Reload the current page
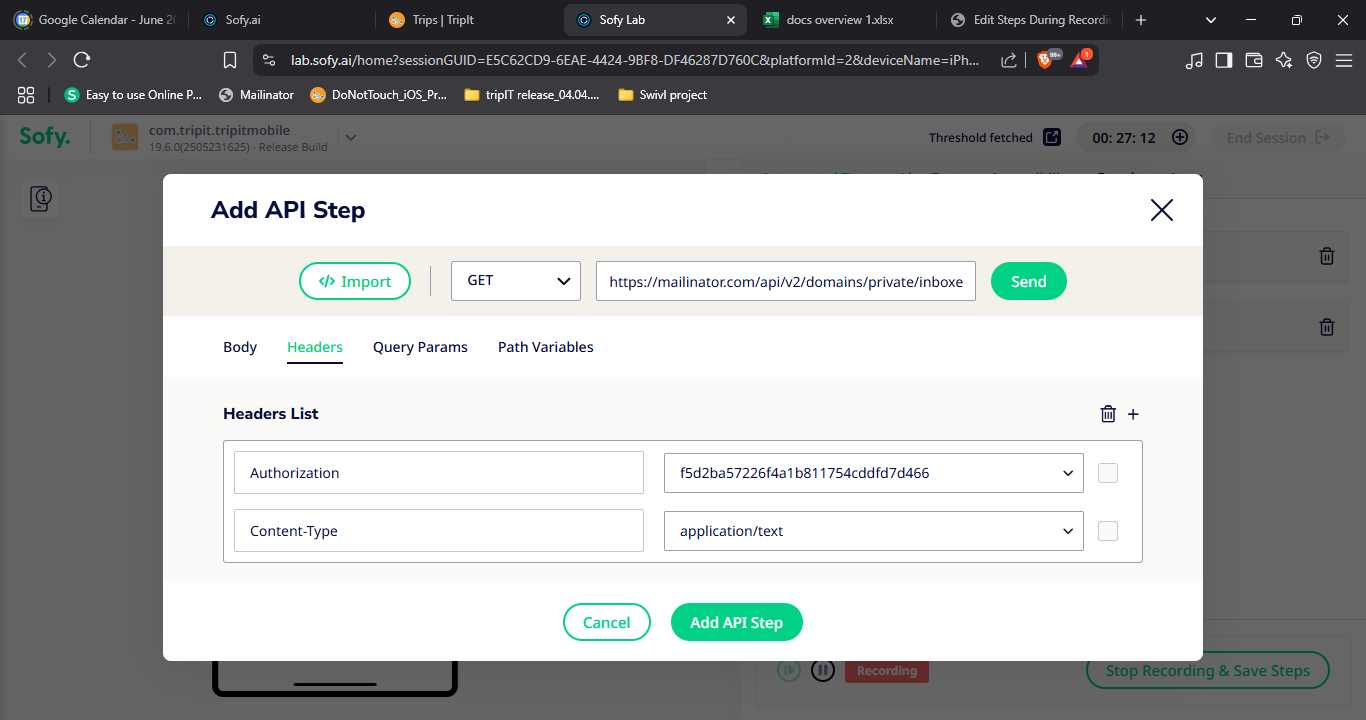 82,60
